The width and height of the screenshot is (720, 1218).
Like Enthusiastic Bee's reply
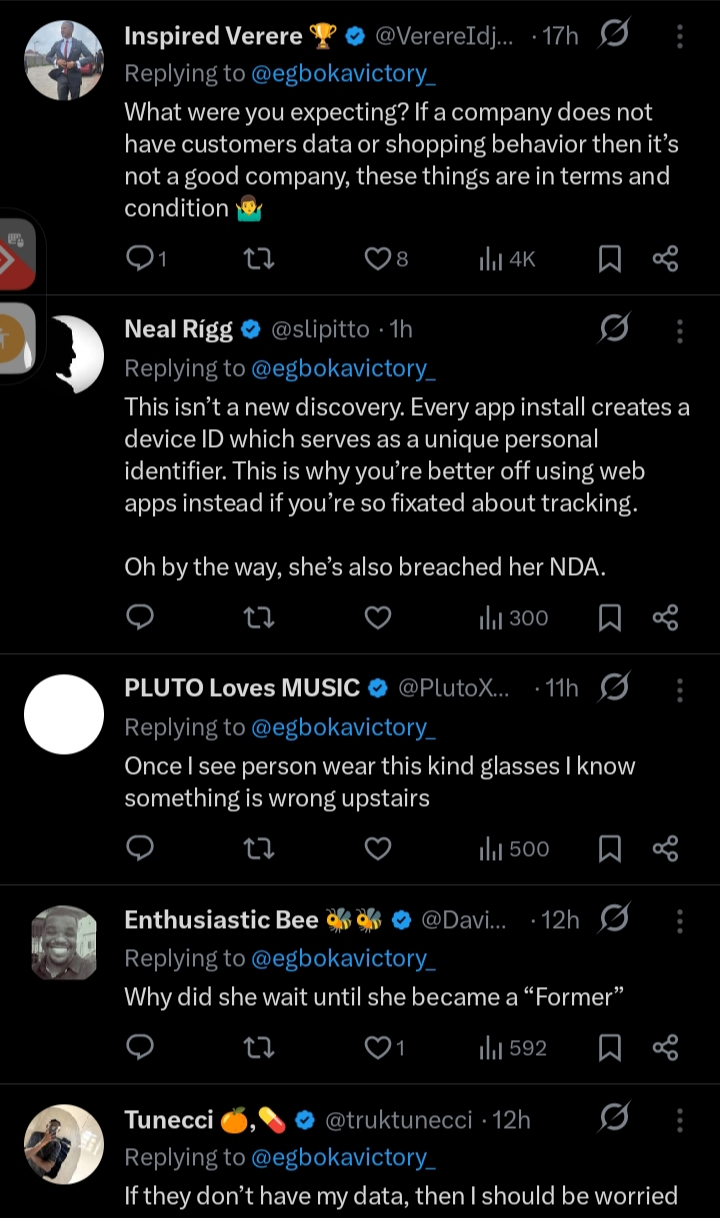(377, 1047)
